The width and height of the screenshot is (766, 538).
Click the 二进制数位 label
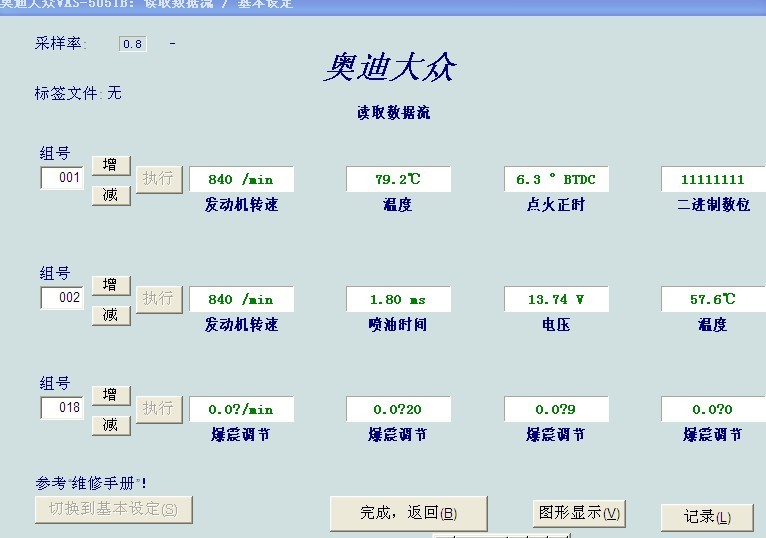click(713, 204)
